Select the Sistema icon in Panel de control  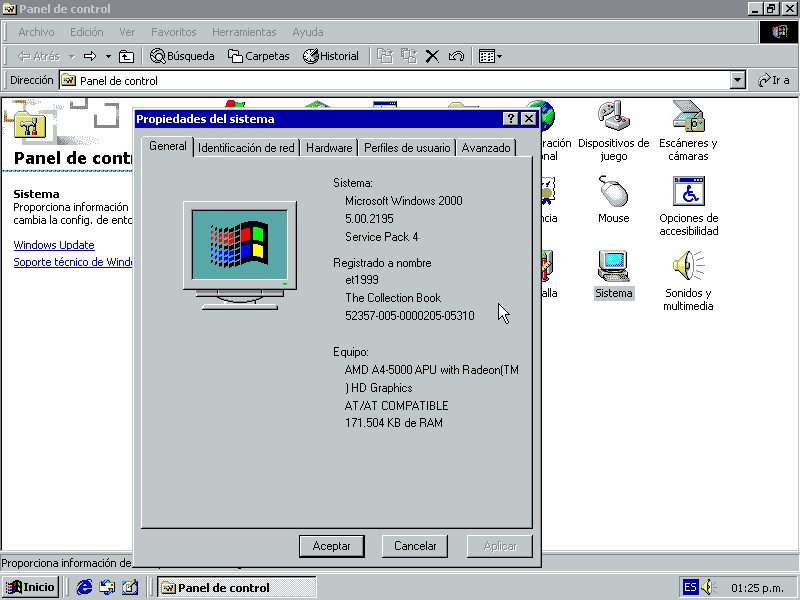point(614,274)
